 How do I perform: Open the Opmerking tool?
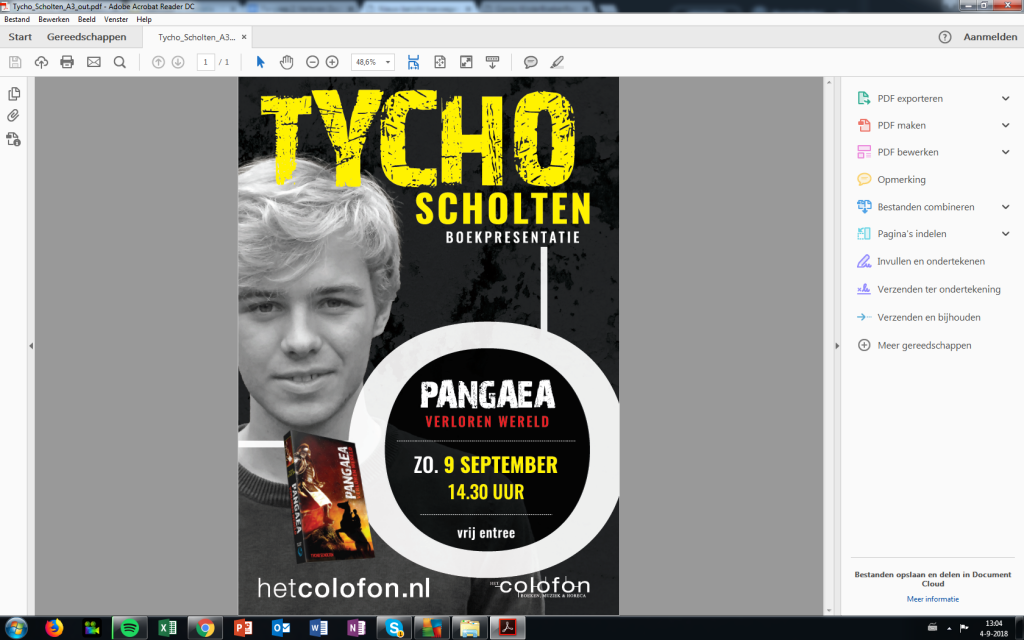click(901, 180)
